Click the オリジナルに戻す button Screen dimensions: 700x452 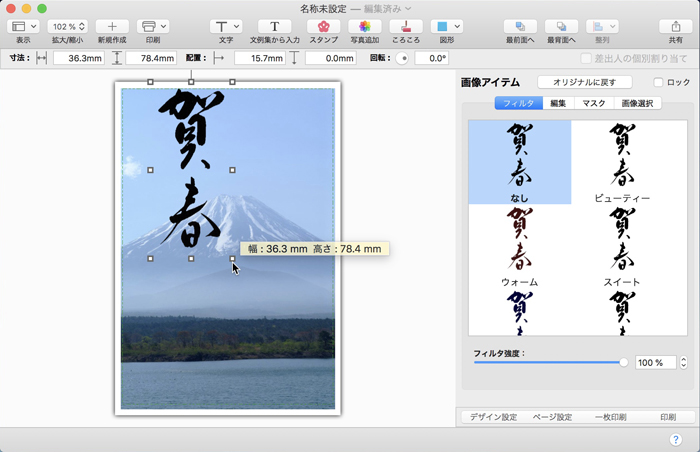(x=585, y=82)
